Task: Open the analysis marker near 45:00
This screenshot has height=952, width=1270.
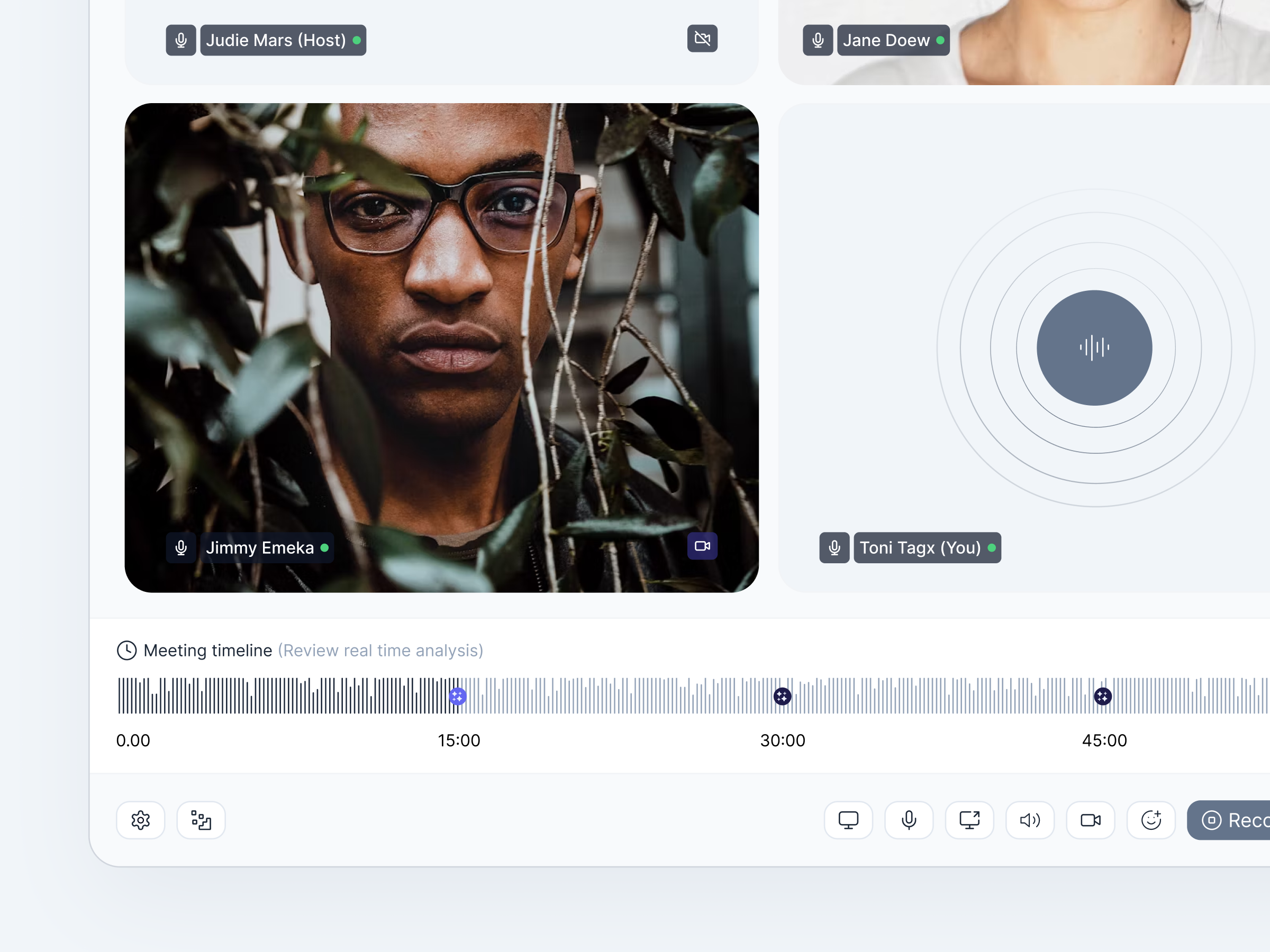Action: (x=1102, y=695)
